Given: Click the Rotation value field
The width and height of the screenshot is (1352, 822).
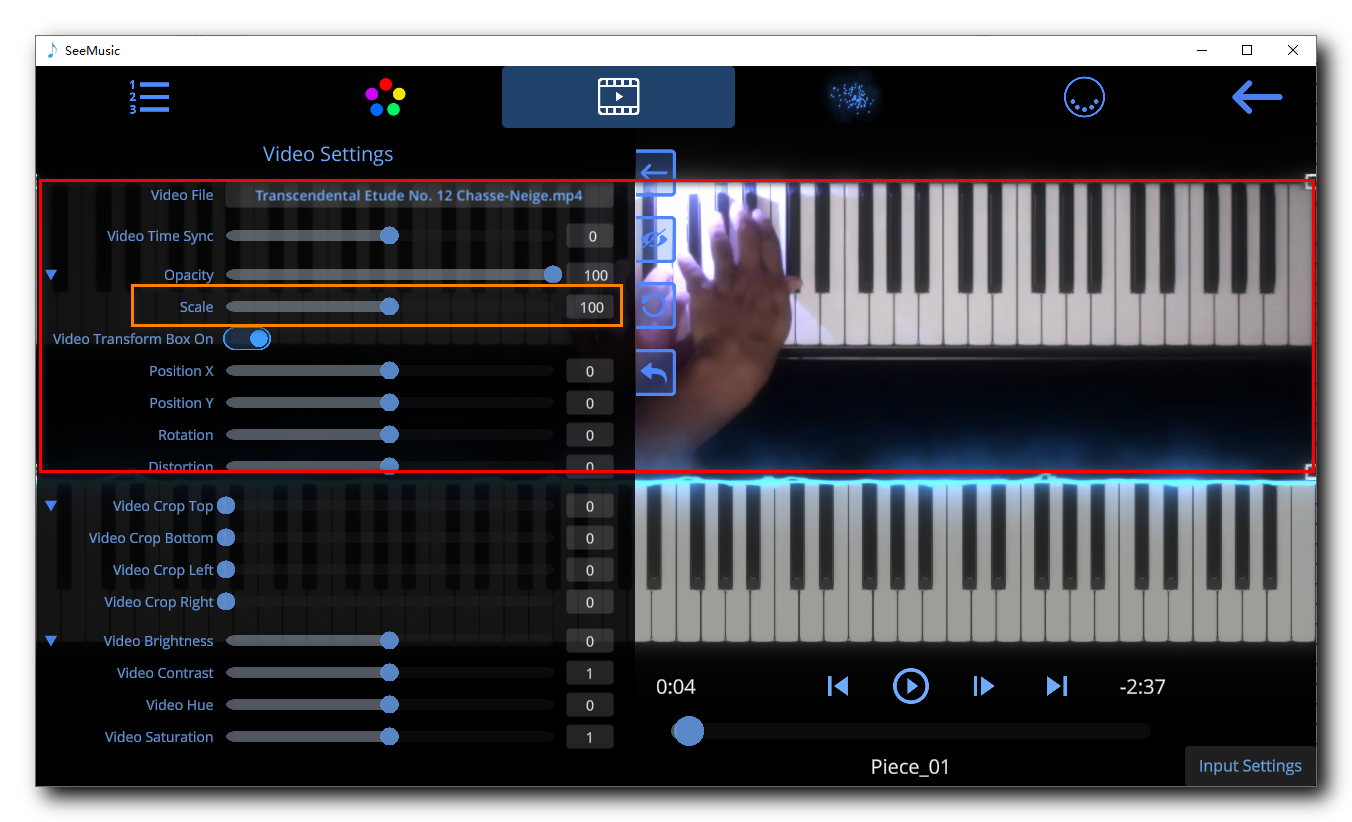Looking at the screenshot, I should [x=590, y=435].
